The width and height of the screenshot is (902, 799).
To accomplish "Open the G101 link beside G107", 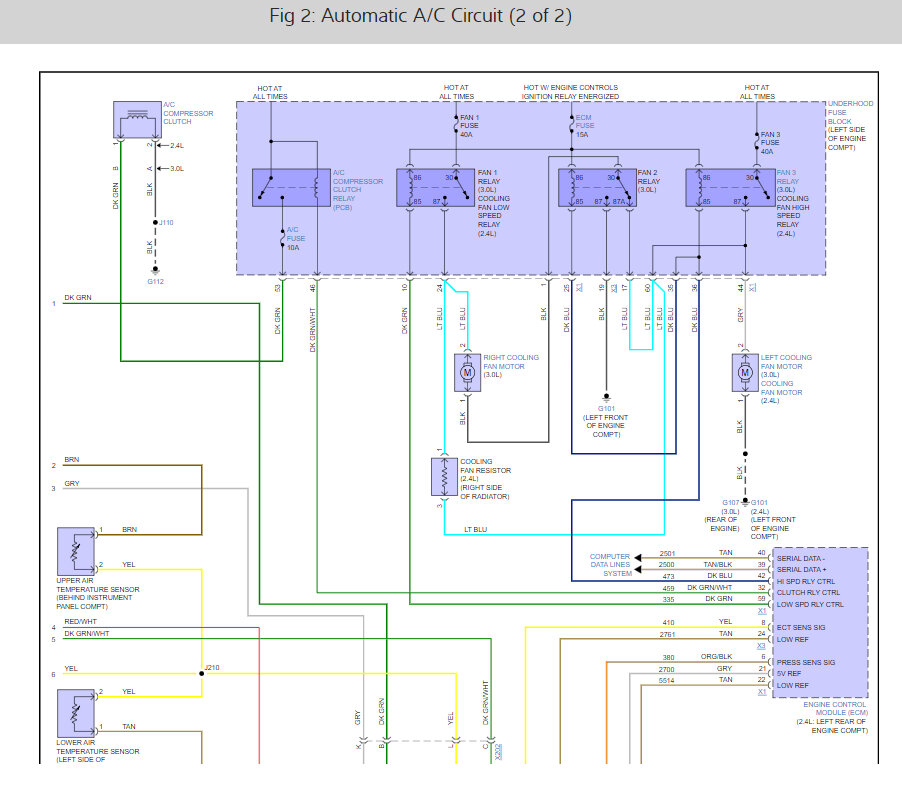I will pos(759,502).
